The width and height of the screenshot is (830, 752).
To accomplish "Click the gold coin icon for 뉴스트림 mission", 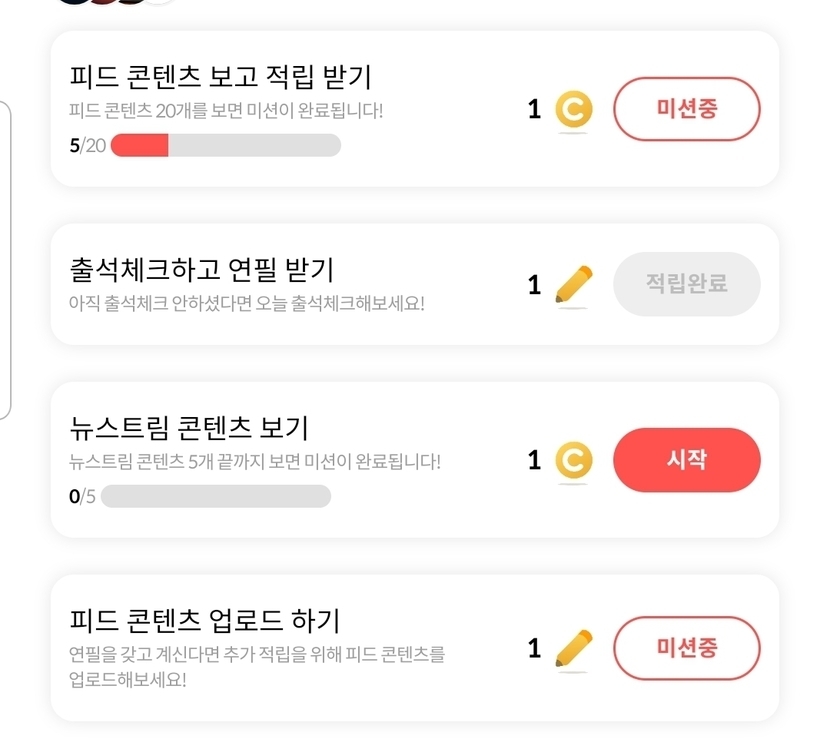I will (573, 460).
